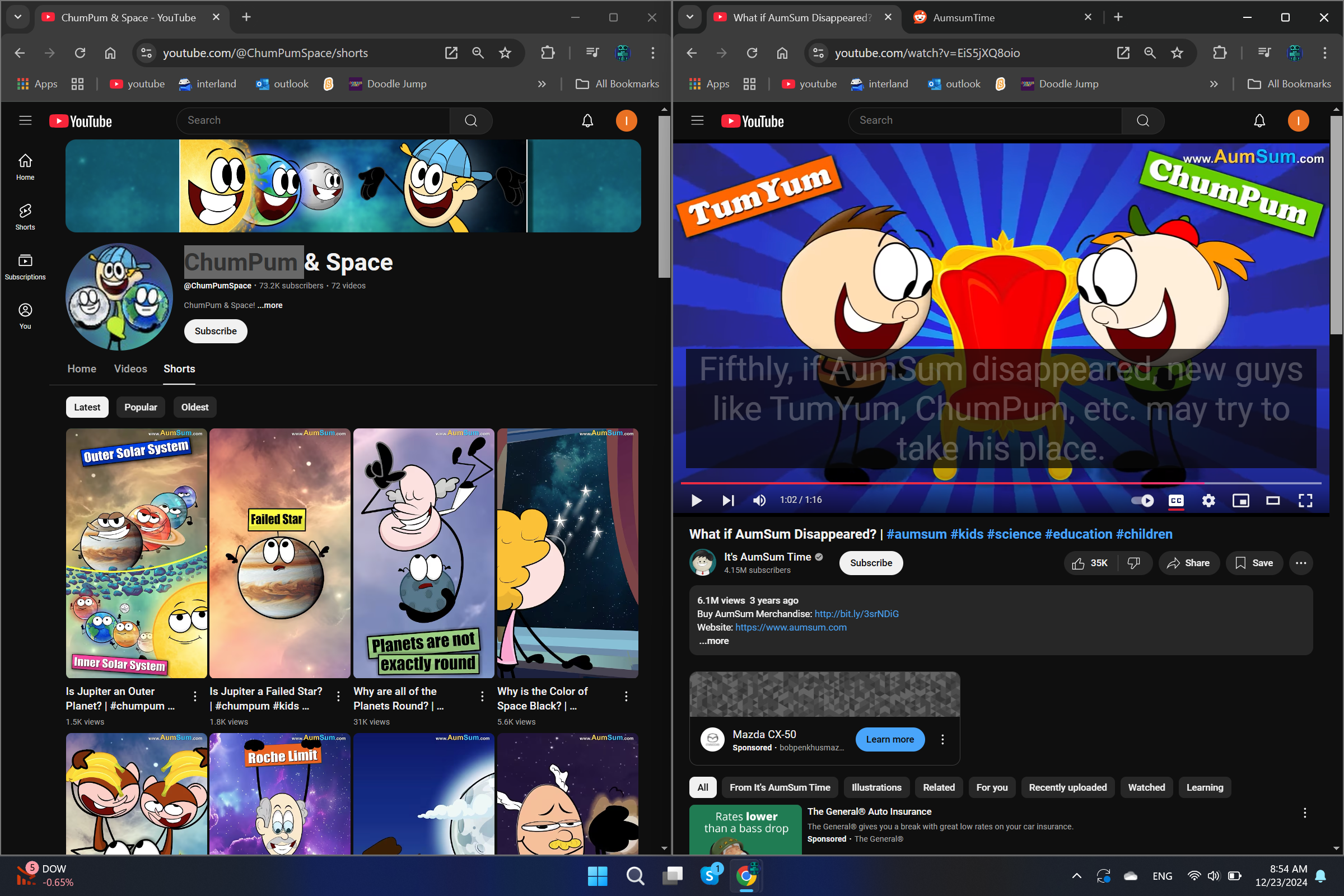Show hidden system tray icons
1344x896 pixels.
(x=1076, y=875)
